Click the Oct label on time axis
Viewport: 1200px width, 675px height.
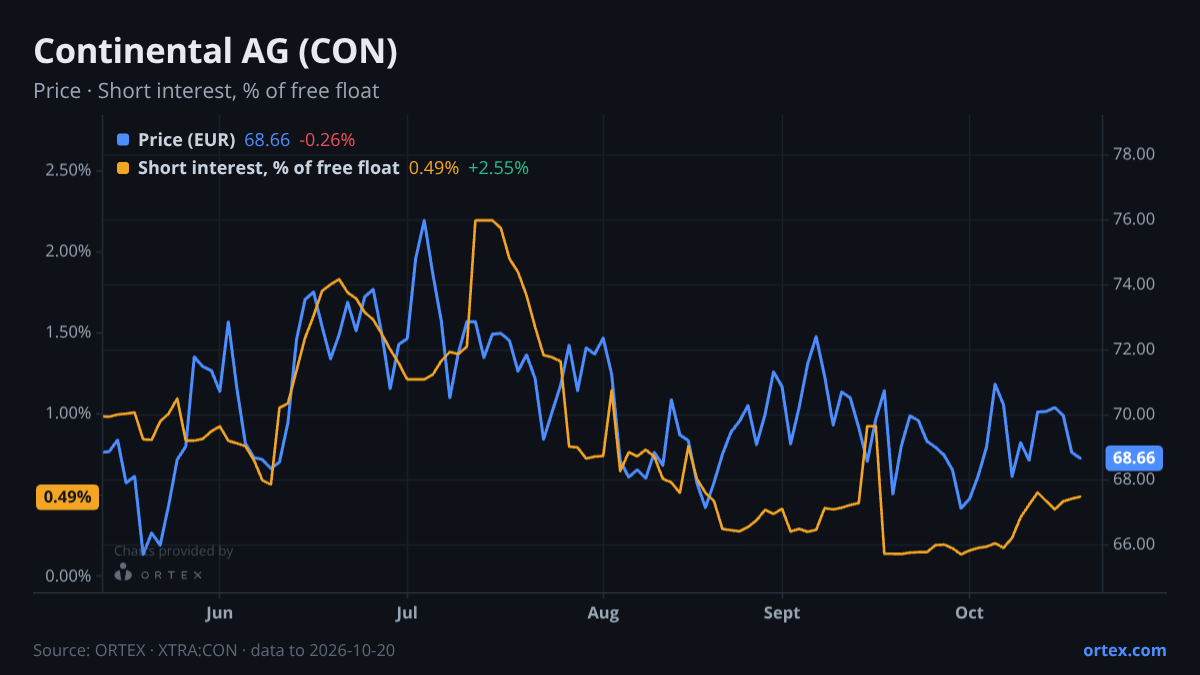click(969, 613)
